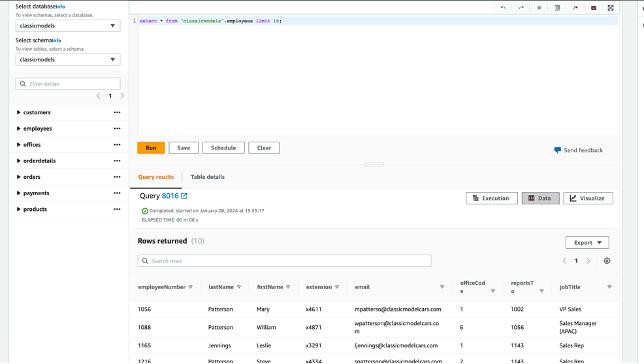The width and height of the screenshot is (644, 364).
Task: Open the external link icon beside Query 8016
Action: [184, 196]
